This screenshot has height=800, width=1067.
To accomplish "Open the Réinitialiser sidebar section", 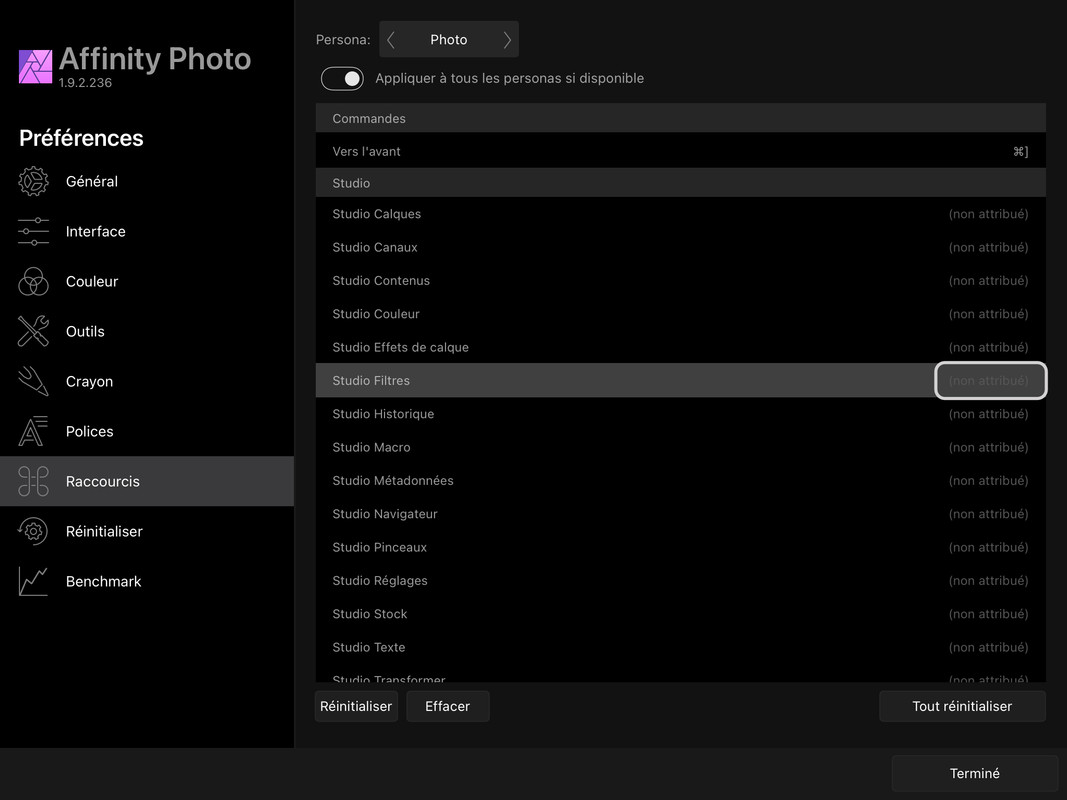I will click(x=147, y=531).
